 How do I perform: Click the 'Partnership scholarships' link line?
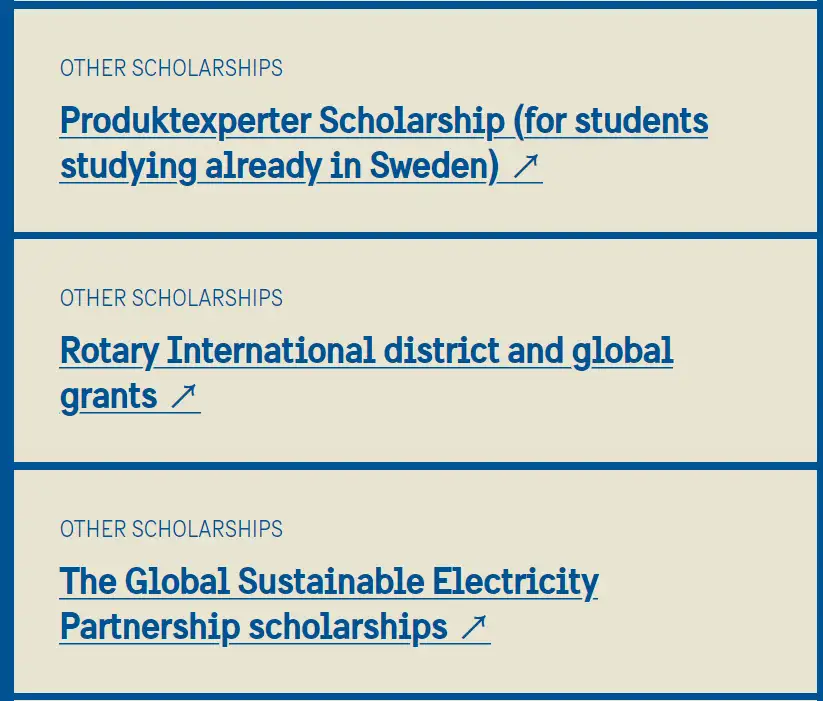[253, 627]
